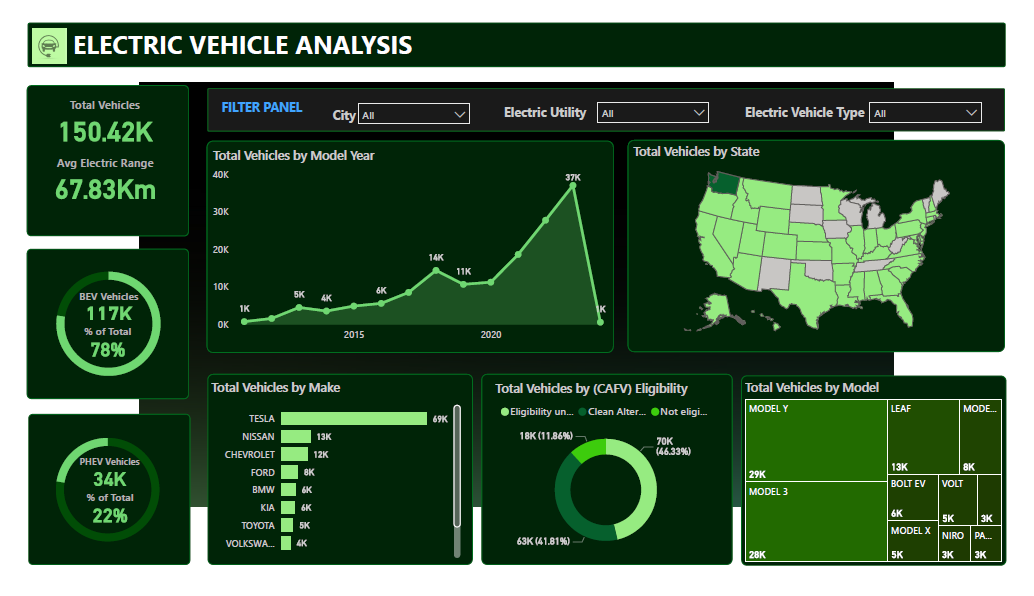Open the City filter dropdown
Image resolution: width=1034 pixels, height=596 pixels.
click(413, 113)
